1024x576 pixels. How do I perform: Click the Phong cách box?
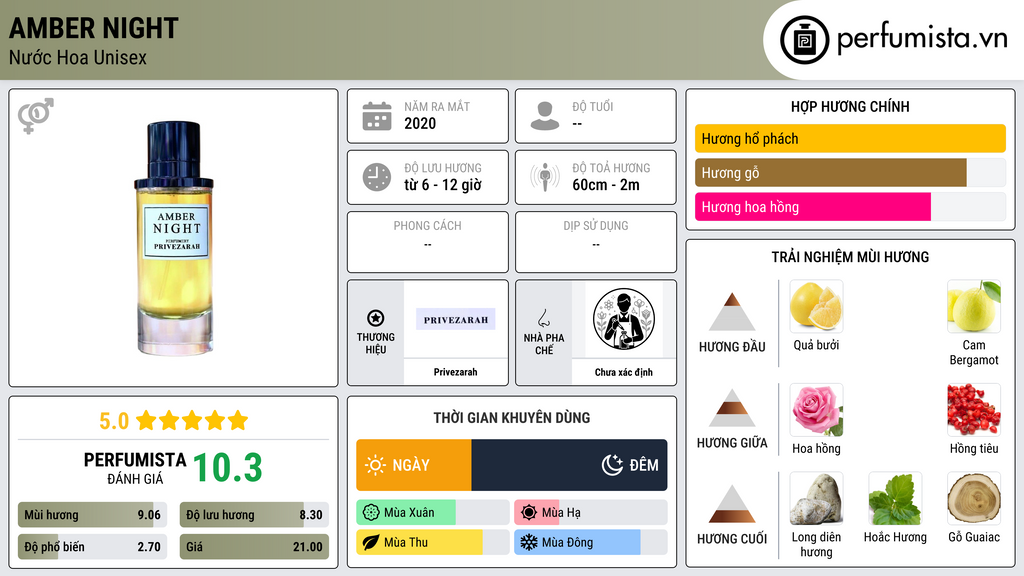pos(428,242)
